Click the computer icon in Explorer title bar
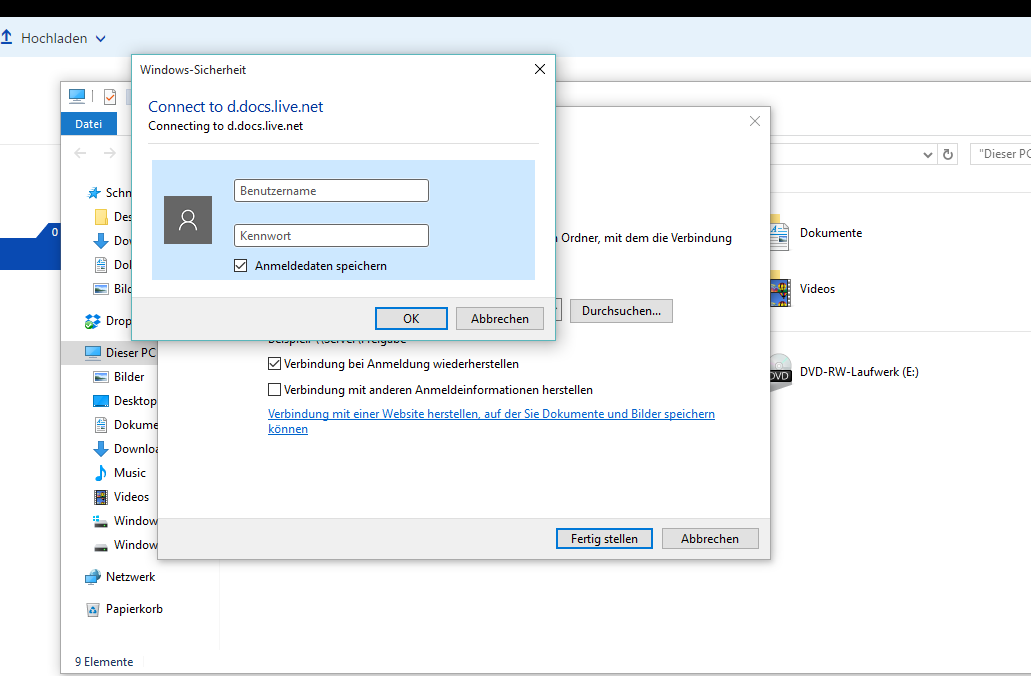Screen dimensions: 1031x676 [x=77, y=97]
